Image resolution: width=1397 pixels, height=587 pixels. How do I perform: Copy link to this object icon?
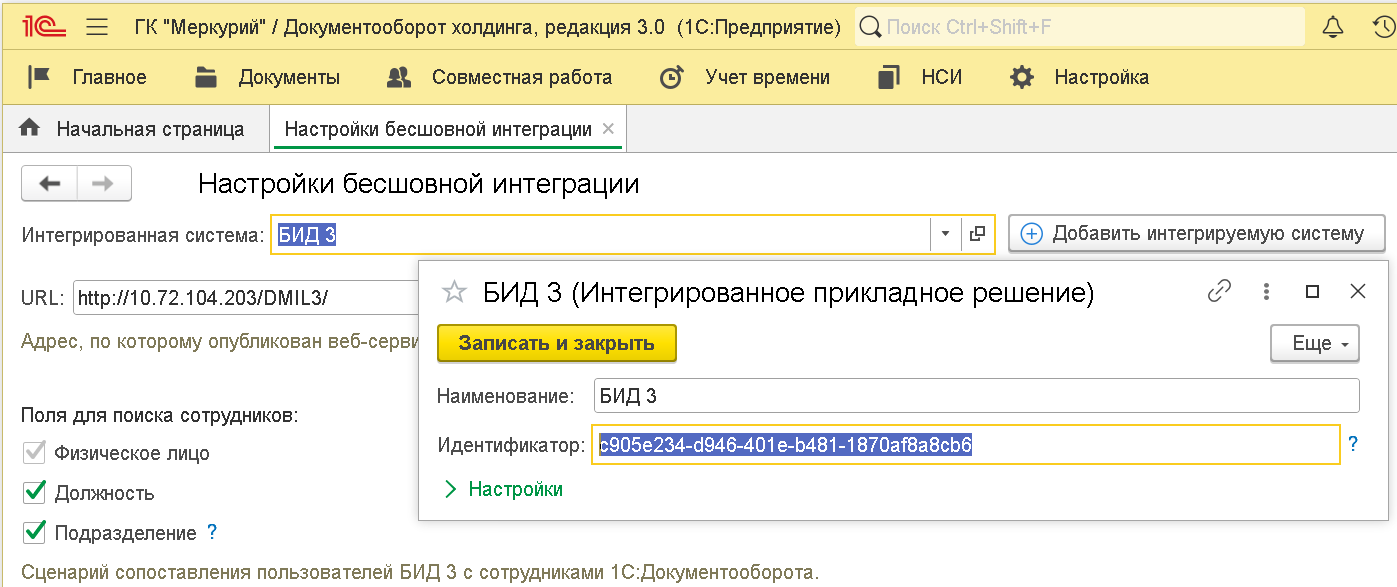pyautogui.click(x=1219, y=292)
